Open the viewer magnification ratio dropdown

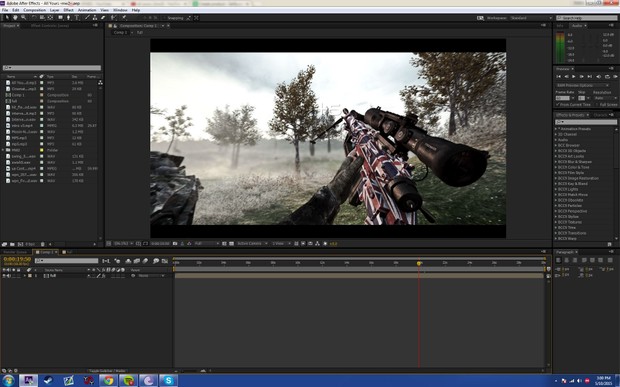(x=124, y=244)
